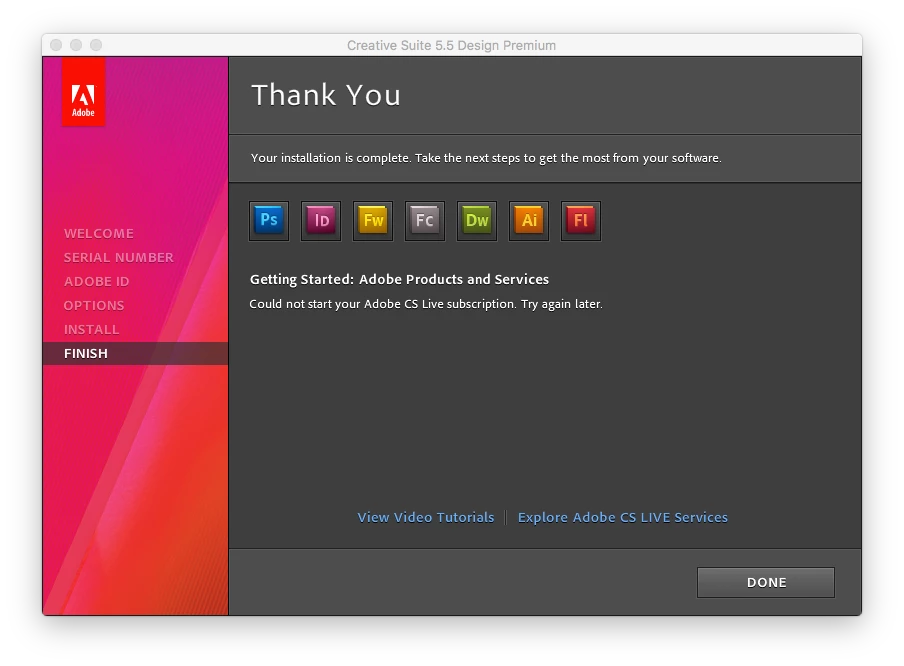This screenshot has height=666, width=904.
Task: Zoom the installer window
Action: click(x=96, y=45)
